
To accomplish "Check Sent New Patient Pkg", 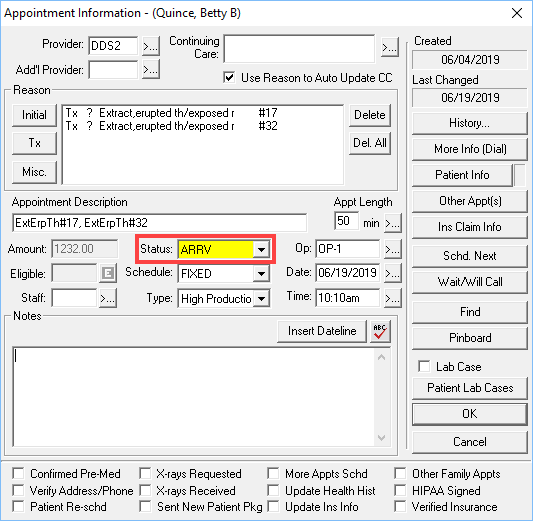I will 145,506.
